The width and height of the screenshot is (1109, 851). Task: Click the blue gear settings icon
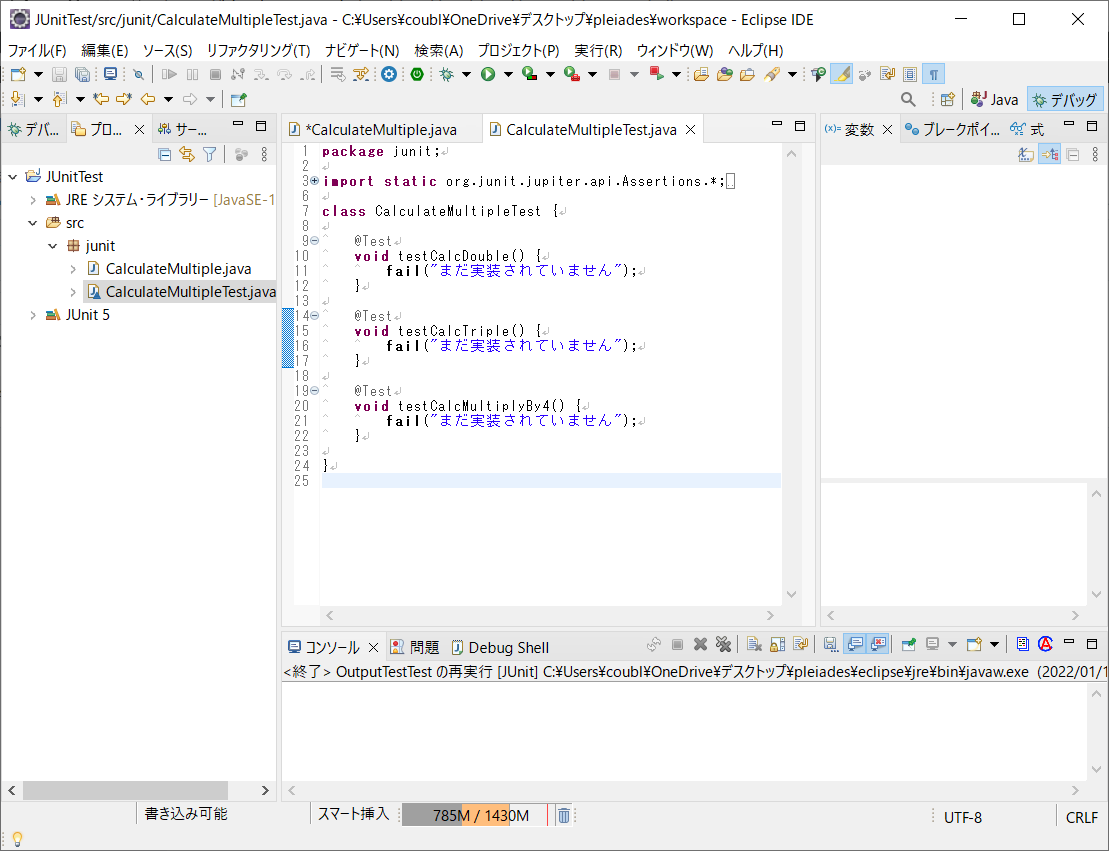click(389, 74)
